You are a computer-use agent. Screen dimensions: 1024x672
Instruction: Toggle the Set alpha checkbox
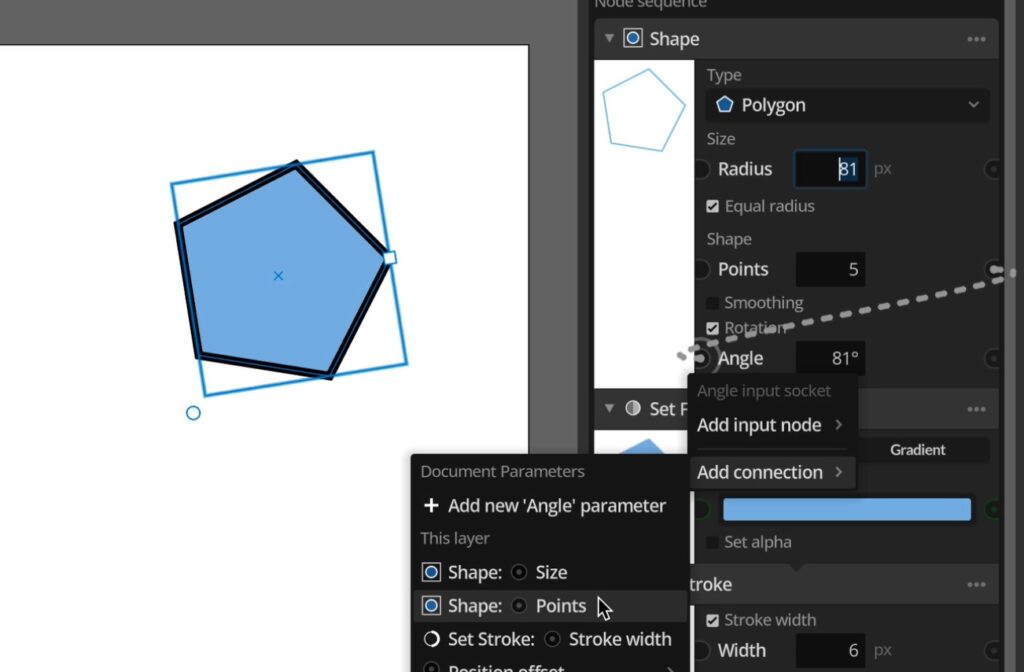click(712, 542)
